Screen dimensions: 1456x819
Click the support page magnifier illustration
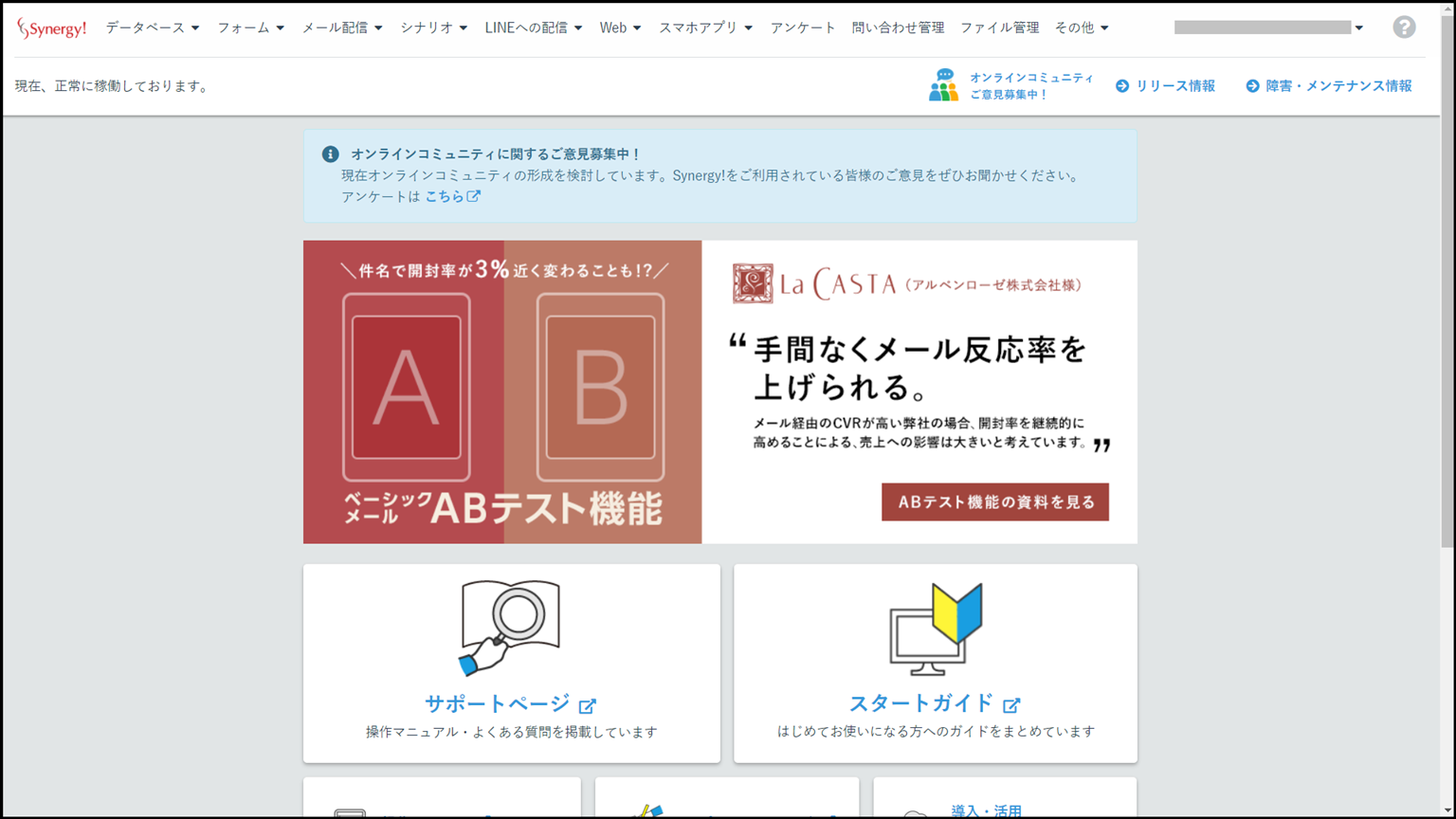[510, 628]
